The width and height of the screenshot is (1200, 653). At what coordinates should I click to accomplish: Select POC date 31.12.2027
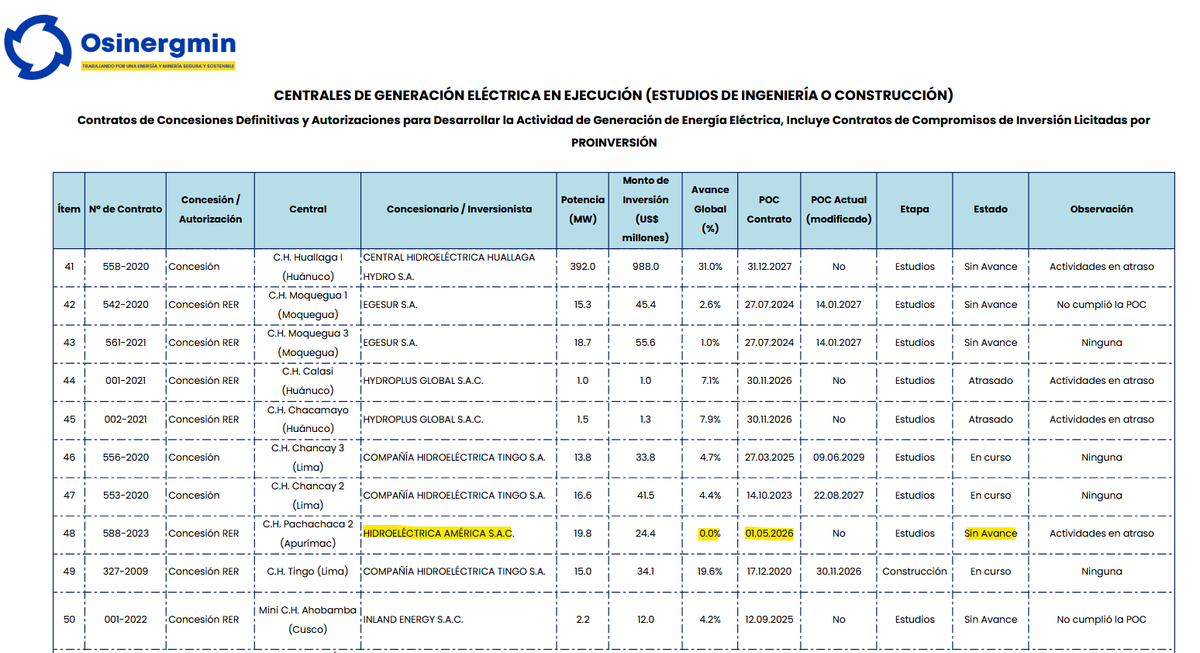[769, 267]
